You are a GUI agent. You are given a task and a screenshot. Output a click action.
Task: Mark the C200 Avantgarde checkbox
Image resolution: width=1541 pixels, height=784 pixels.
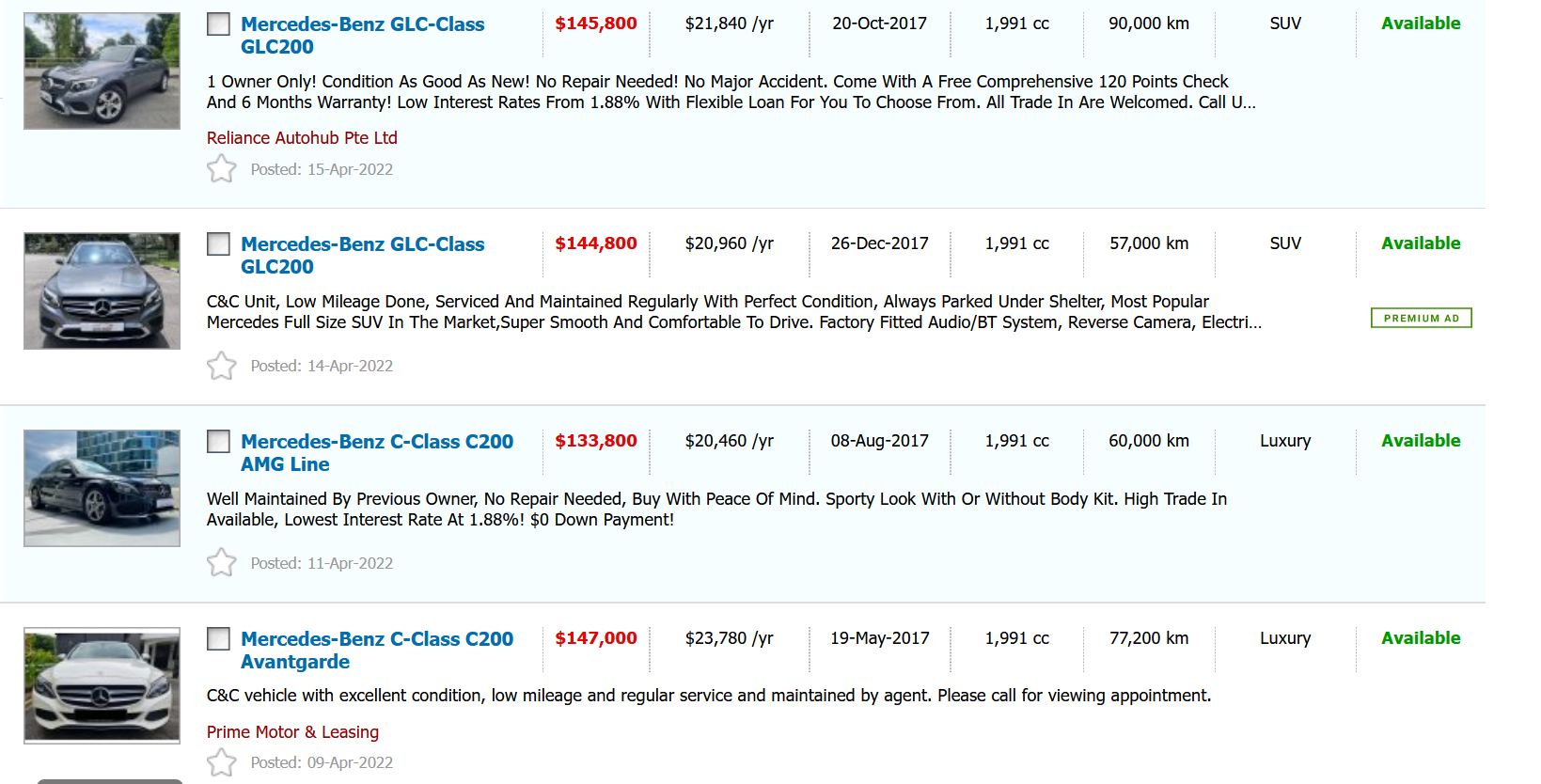pos(218,639)
